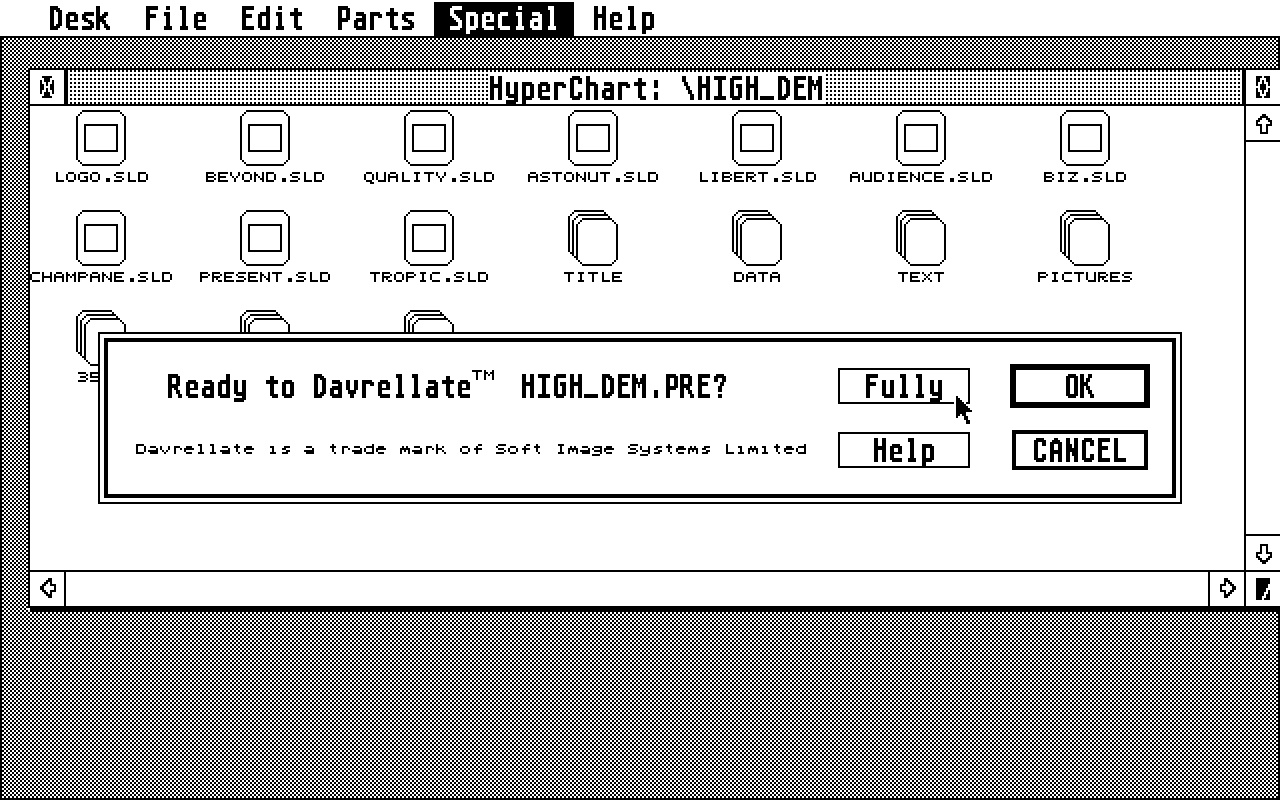
Task: Toggle the Fully option button
Action: pyautogui.click(x=904, y=386)
